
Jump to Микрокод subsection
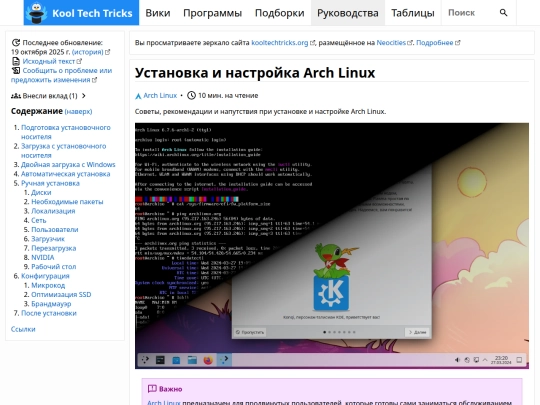coord(48,285)
